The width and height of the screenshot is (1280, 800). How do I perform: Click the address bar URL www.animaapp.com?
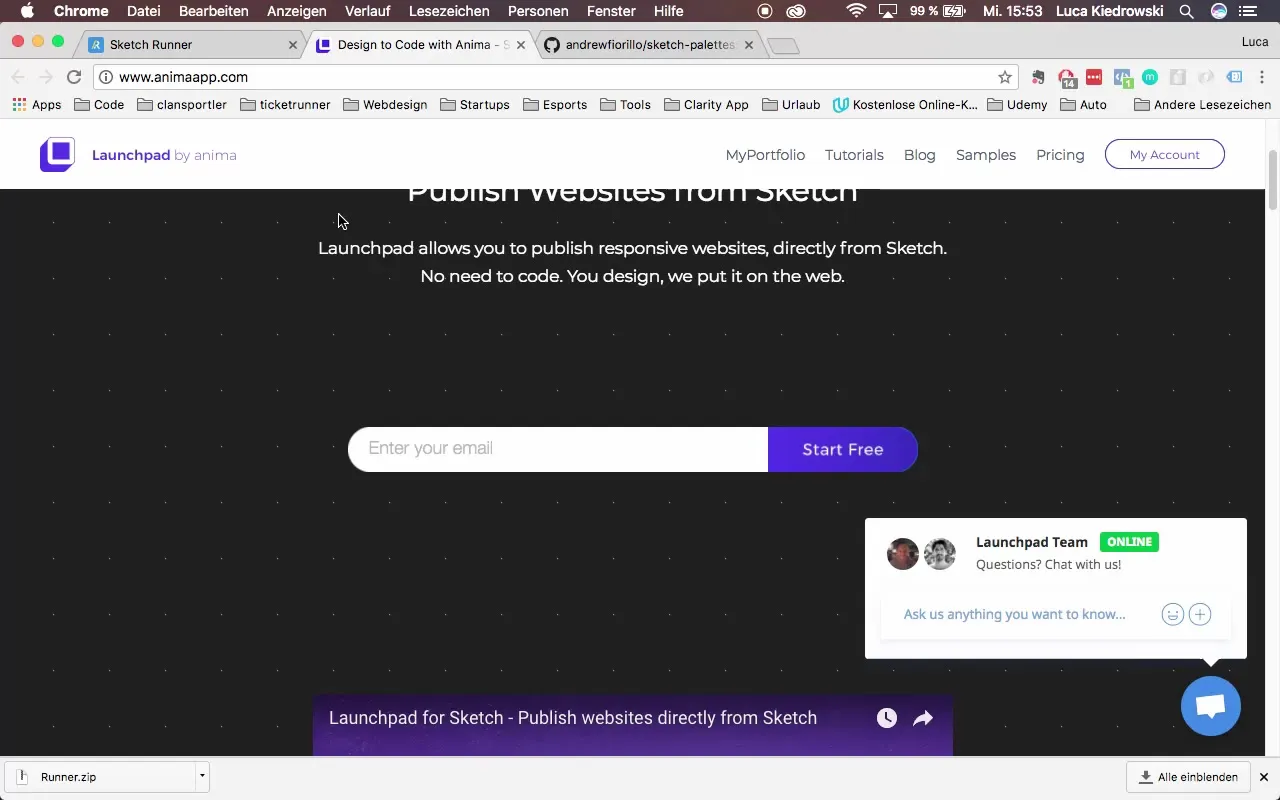point(183,77)
